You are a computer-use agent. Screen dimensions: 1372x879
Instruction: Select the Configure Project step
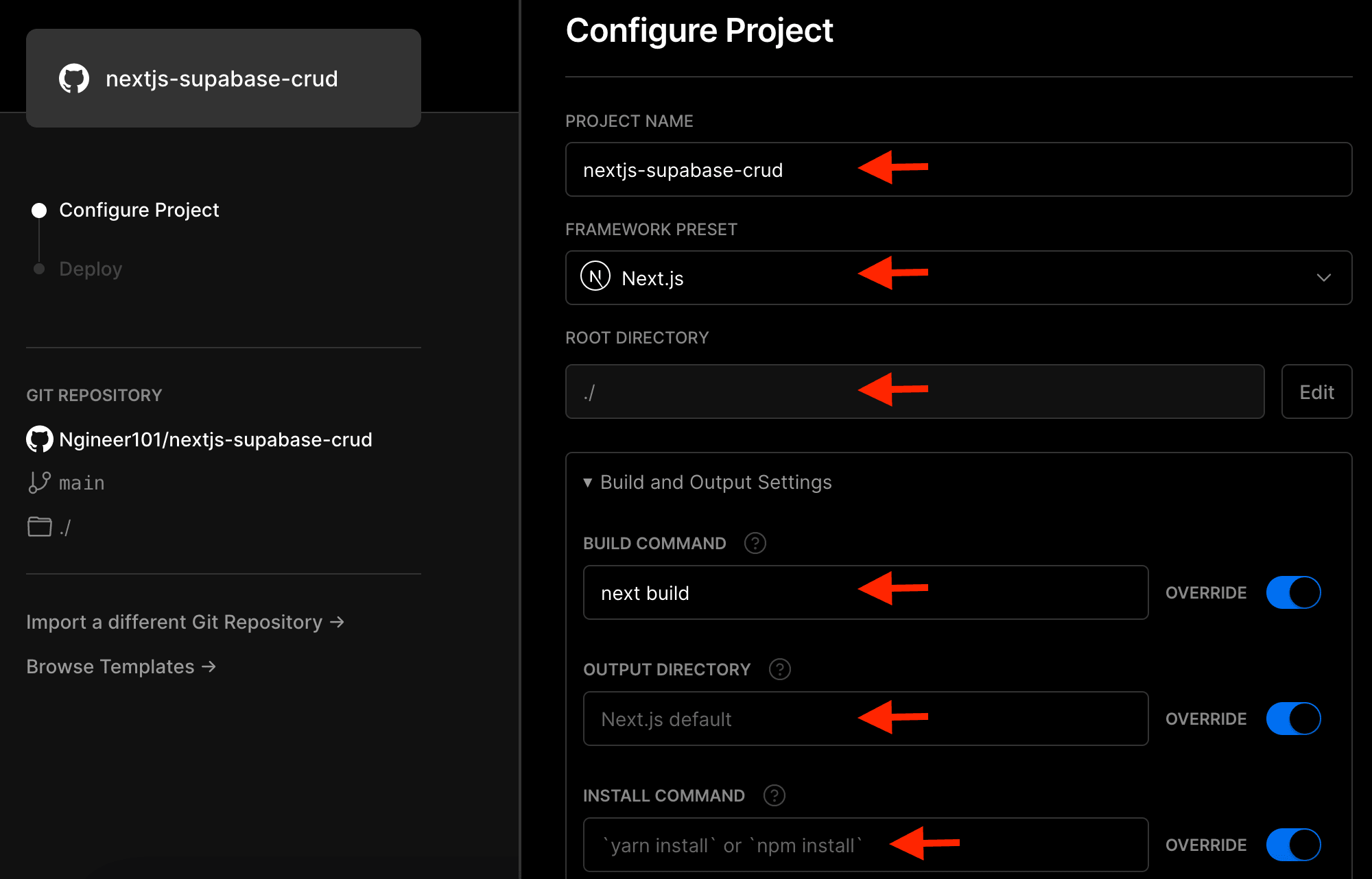(x=139, y=210)
